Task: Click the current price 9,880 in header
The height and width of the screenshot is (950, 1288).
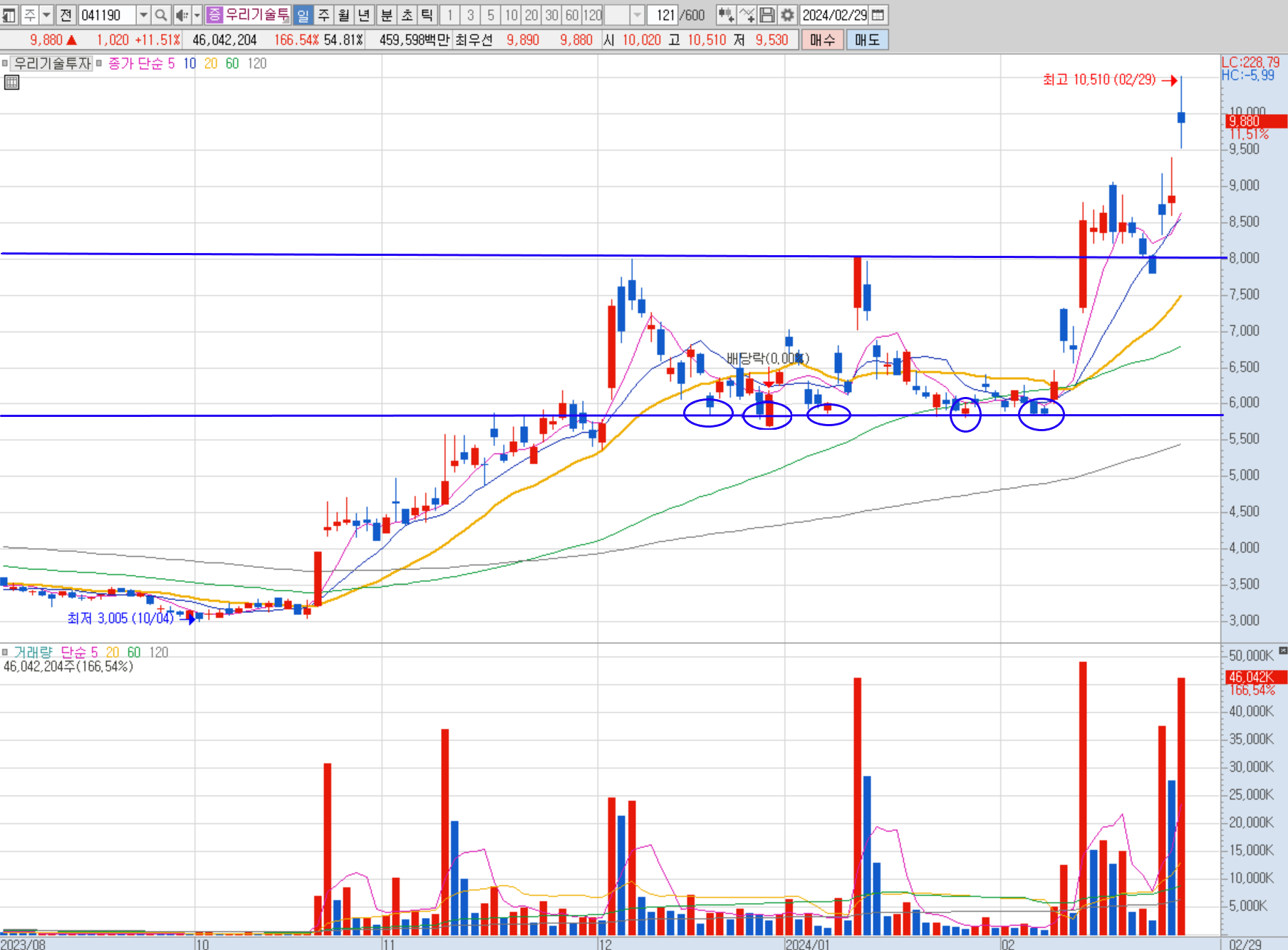Action: [46, 40]
